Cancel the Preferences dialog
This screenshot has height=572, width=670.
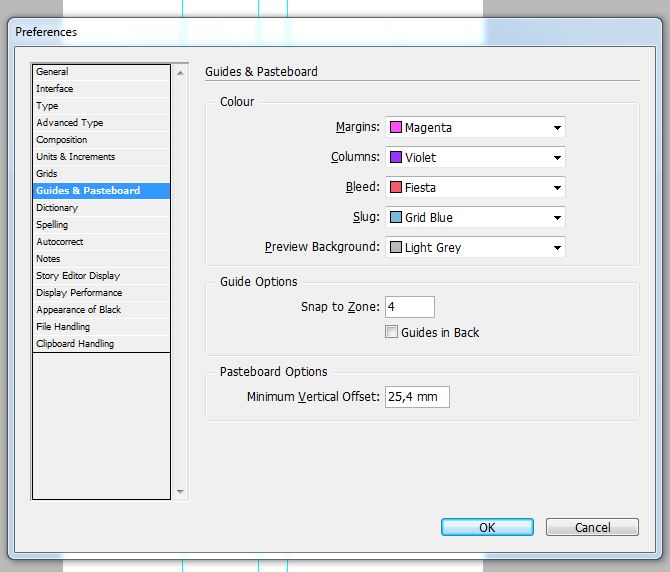click(x=592, y=527)
